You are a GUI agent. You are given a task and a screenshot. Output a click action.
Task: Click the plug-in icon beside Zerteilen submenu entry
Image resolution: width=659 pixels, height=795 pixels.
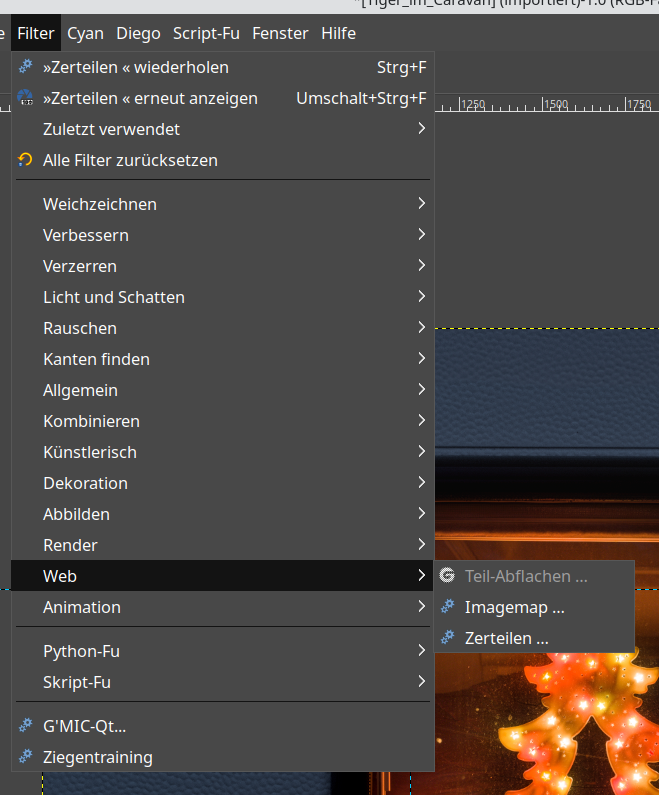tap(447, 637)
